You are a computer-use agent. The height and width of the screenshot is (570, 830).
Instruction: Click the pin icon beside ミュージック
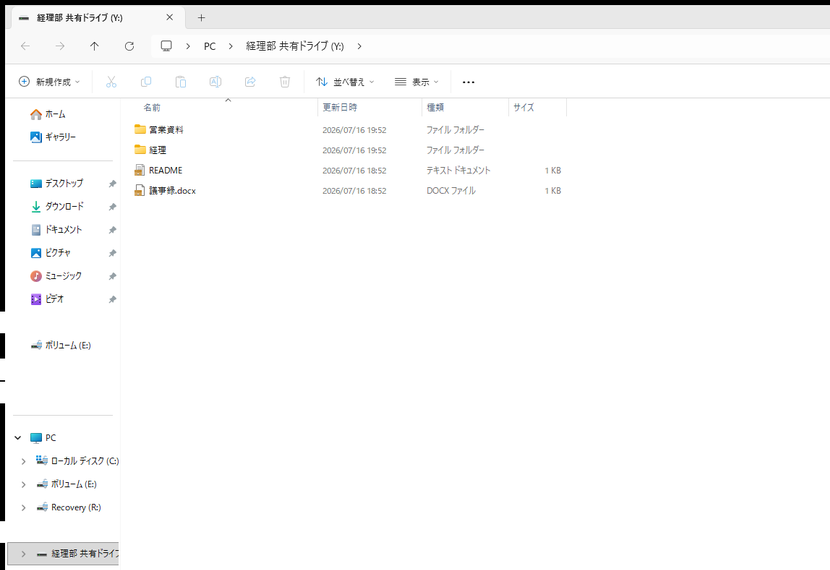pyautogui.click(x=112, y=276)
